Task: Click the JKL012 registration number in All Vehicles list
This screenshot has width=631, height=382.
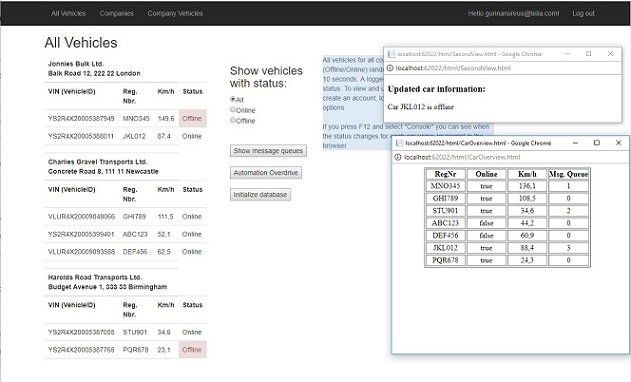Action: click(x=134, y=136)
